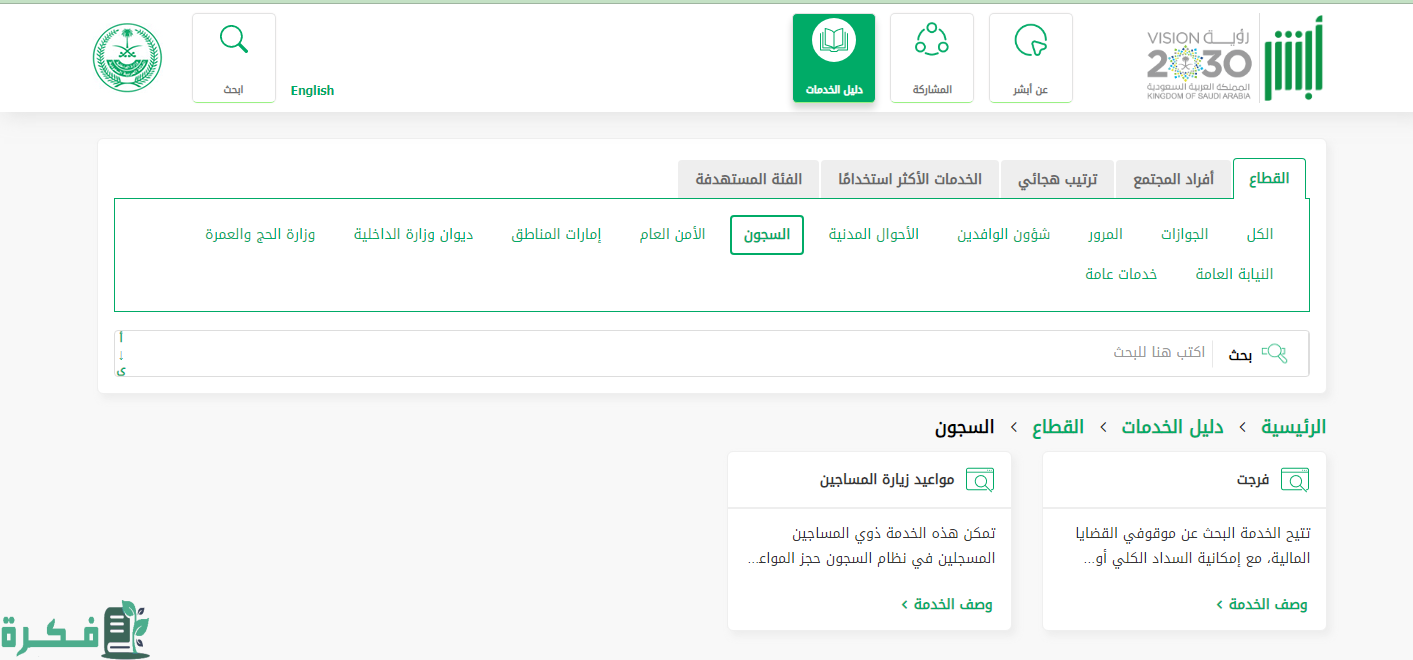The width and height of the screenshot is (1413, 660).
Task: Switch to the الخدمات الأكثر استخدامًا tab
Action: pos(909,180)
